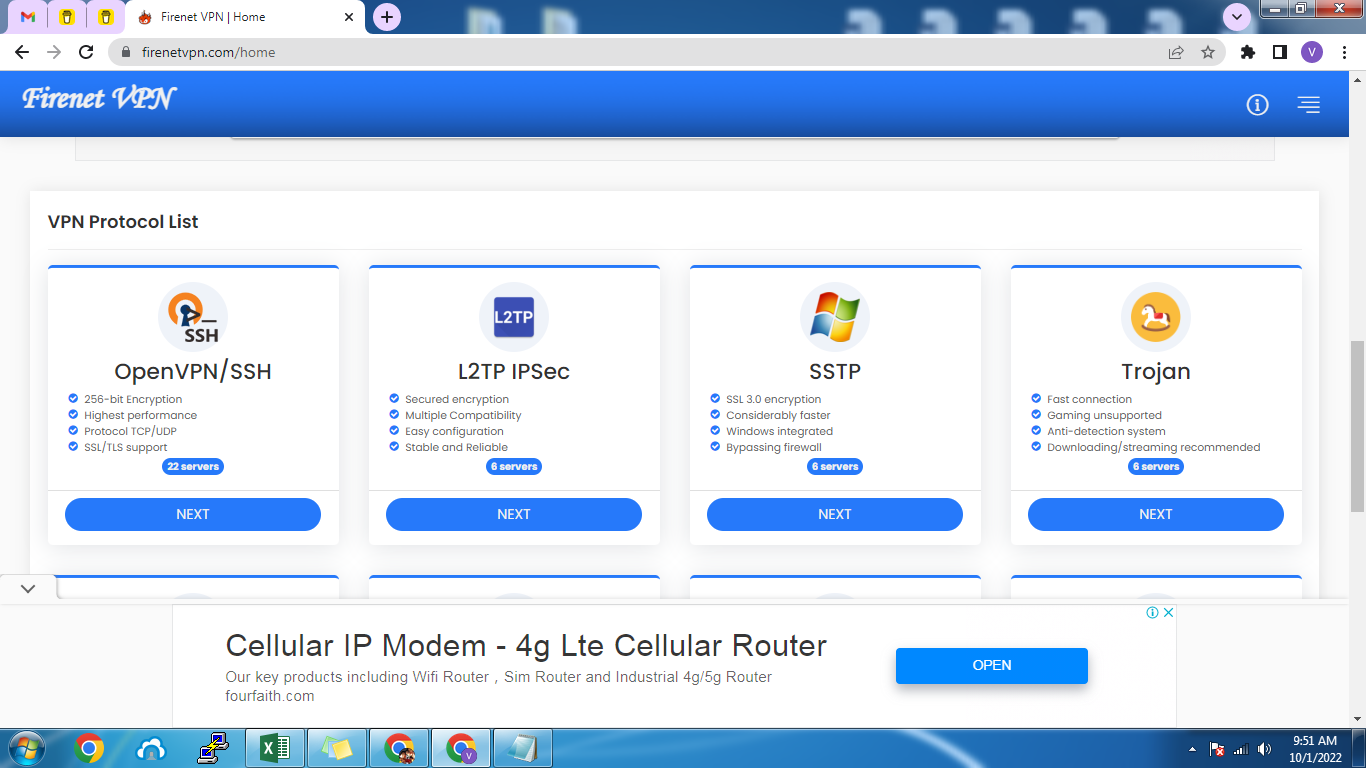Click the padlock site security icon
Viewport: 1366px width, 768px height.
coord(126,52)
